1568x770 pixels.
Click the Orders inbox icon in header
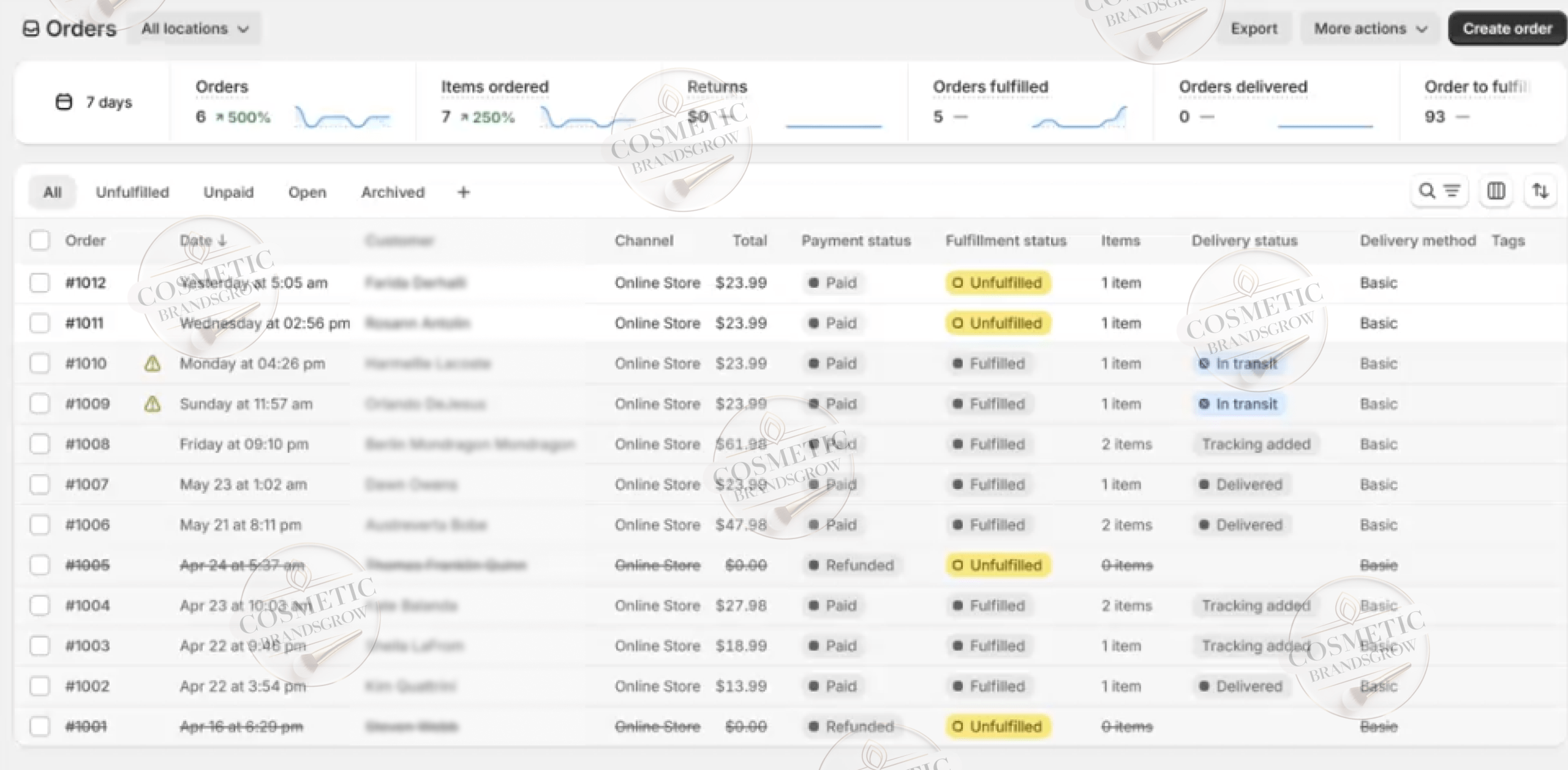(31, 29)
